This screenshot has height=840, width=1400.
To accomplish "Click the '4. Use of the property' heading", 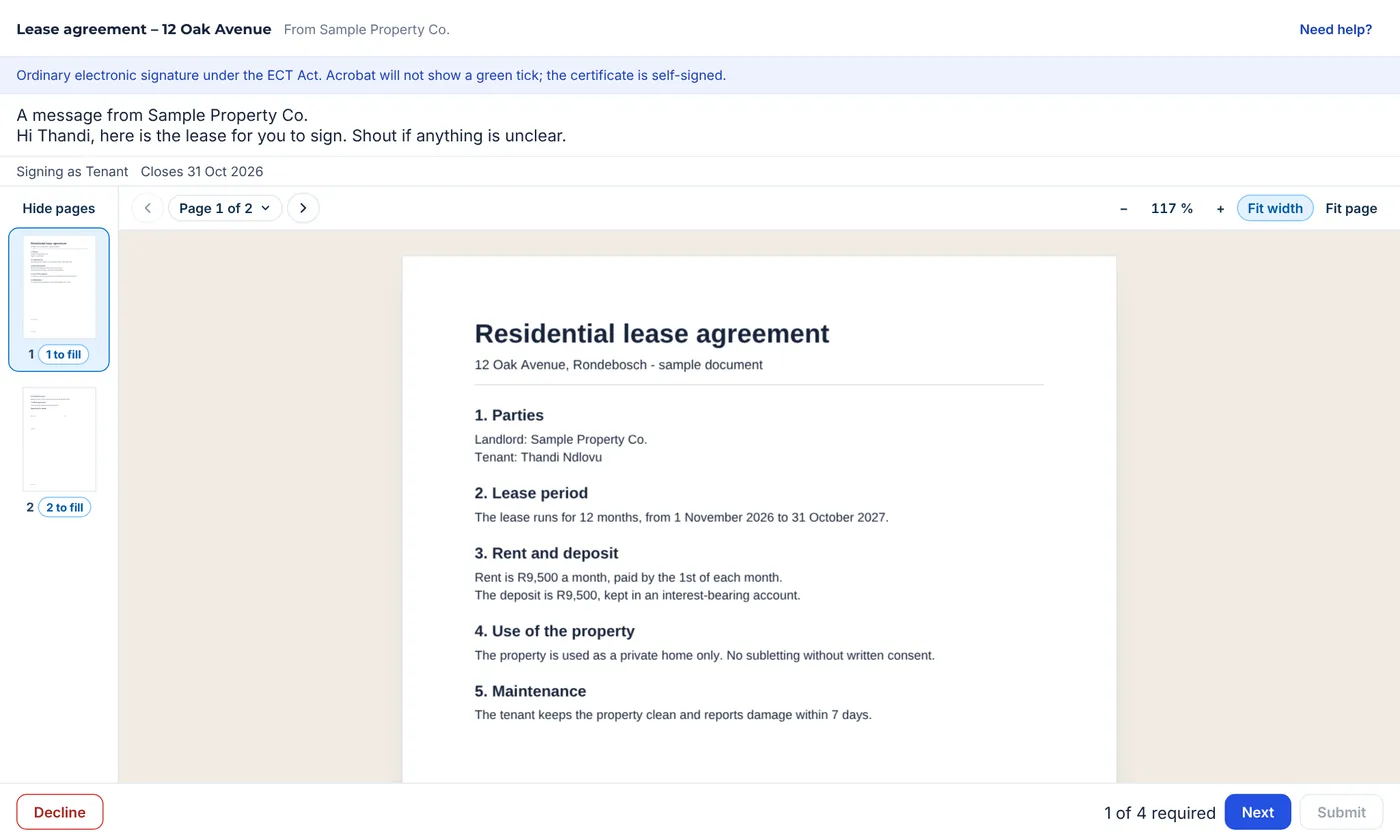I will (554, 631).
